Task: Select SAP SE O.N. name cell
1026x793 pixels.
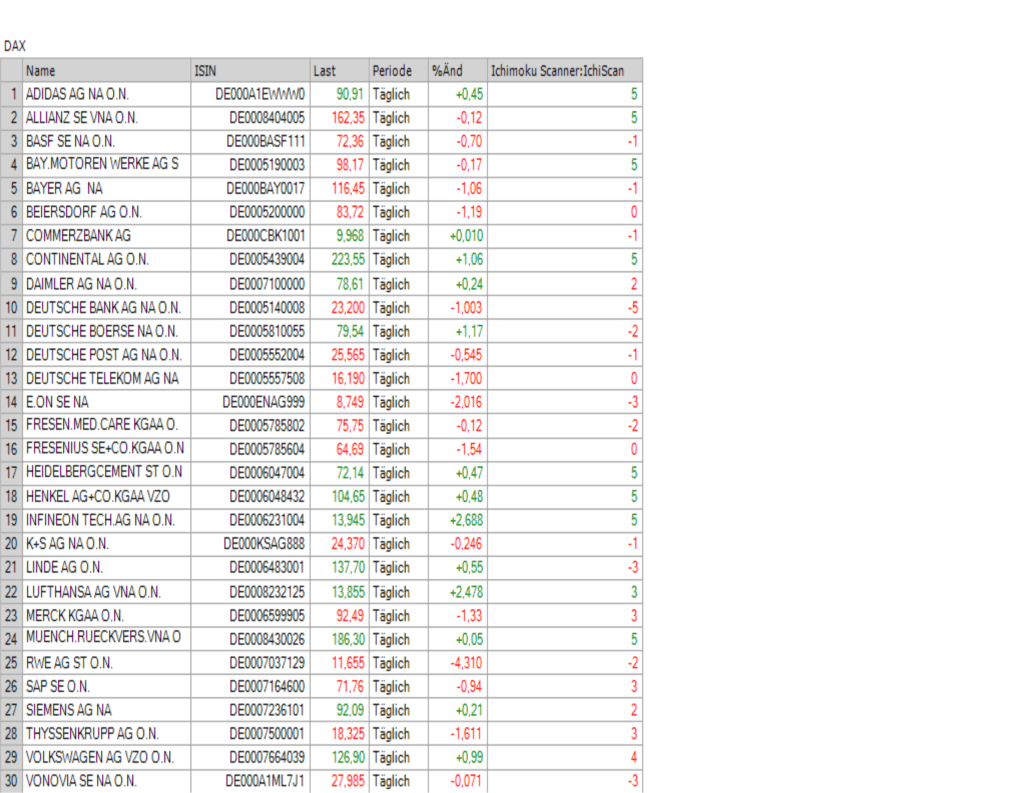Action: point(107,686)
